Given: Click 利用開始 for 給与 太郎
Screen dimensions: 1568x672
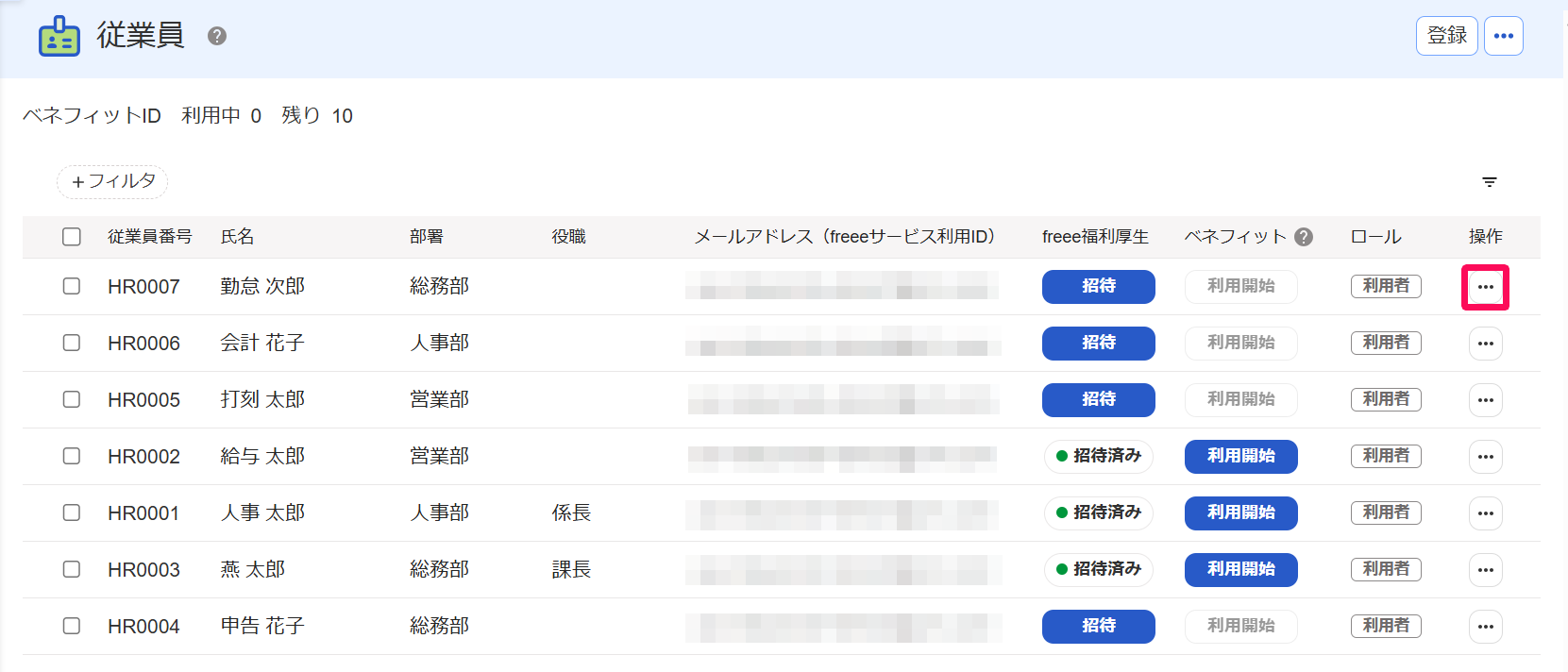Looking at the screenshot, I should pyautogui.click(x=1240, y=456).
